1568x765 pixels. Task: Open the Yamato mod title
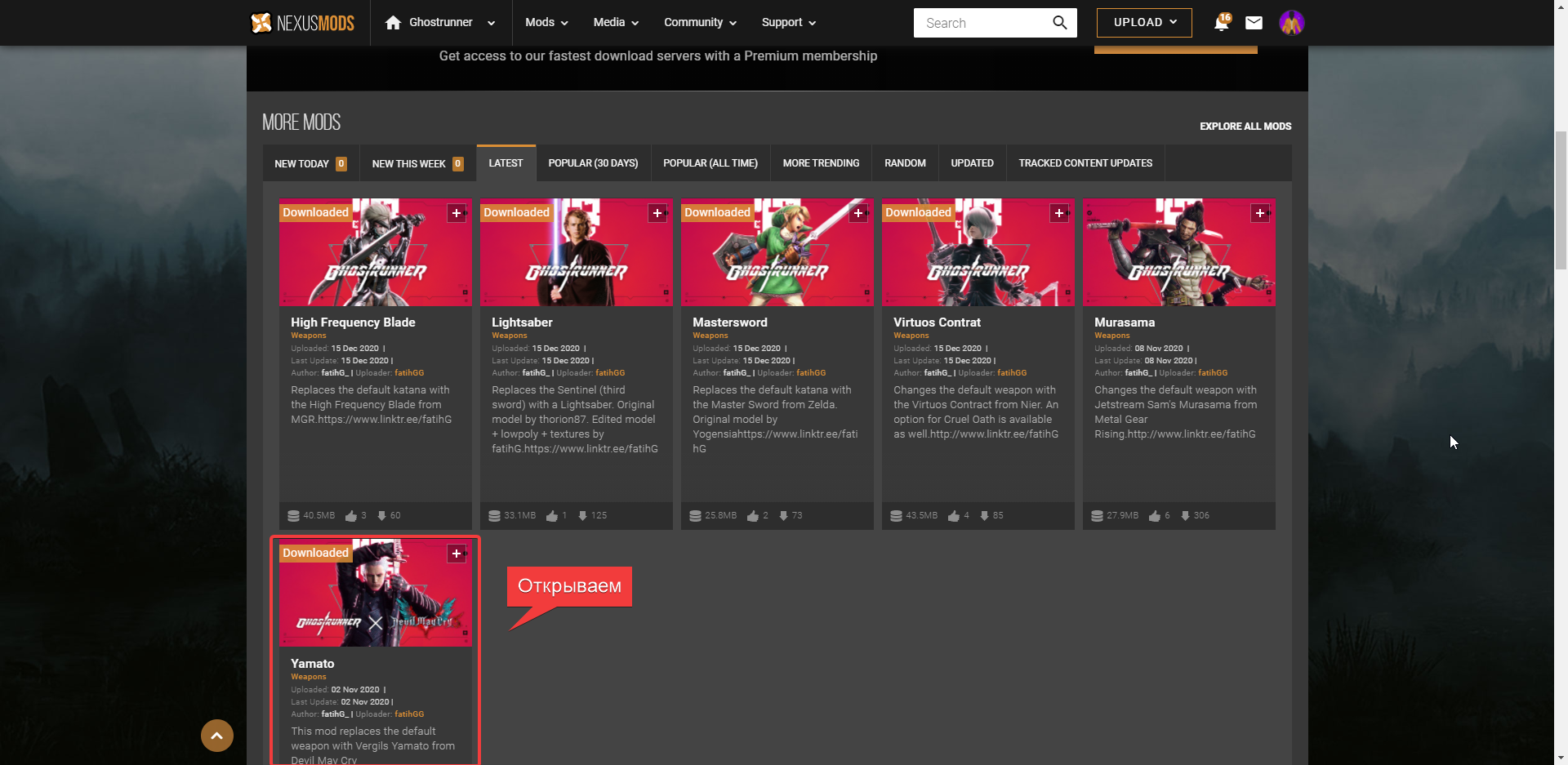(313, 664)
